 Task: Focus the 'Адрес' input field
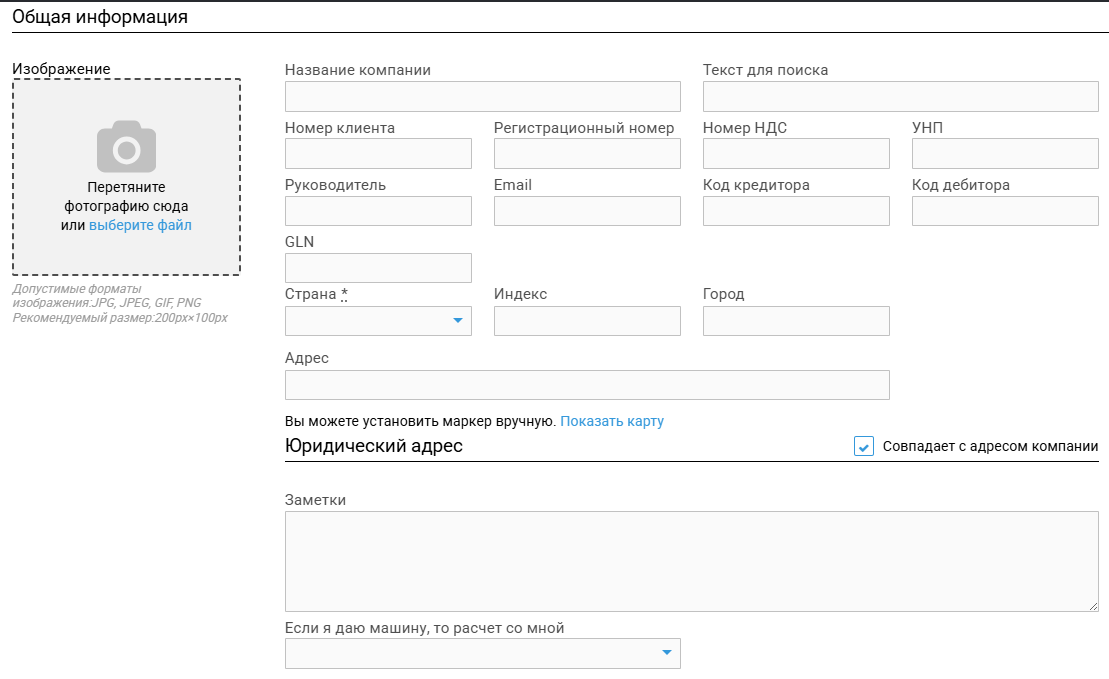click(x=587, y=385)
